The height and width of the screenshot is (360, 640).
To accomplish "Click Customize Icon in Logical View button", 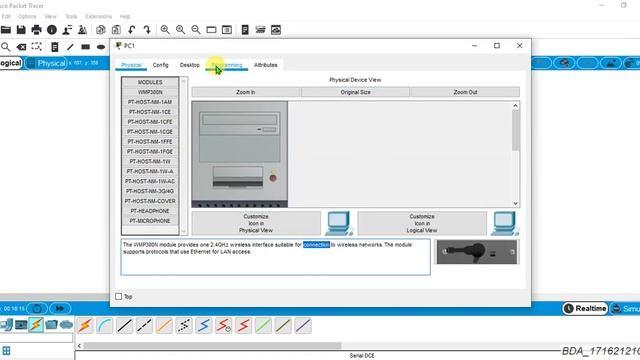I will pyautogui.click(x=422, y=223).
